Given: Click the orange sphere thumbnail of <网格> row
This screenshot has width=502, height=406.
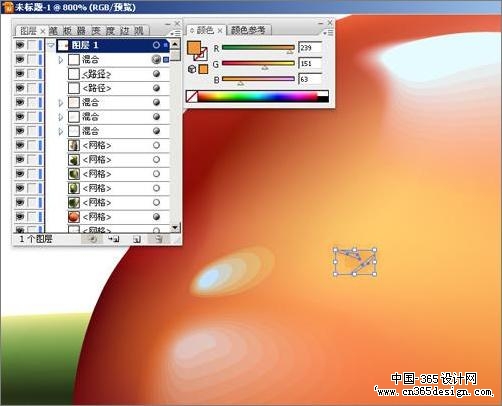Looking at the screenshot, I should 74,217.
